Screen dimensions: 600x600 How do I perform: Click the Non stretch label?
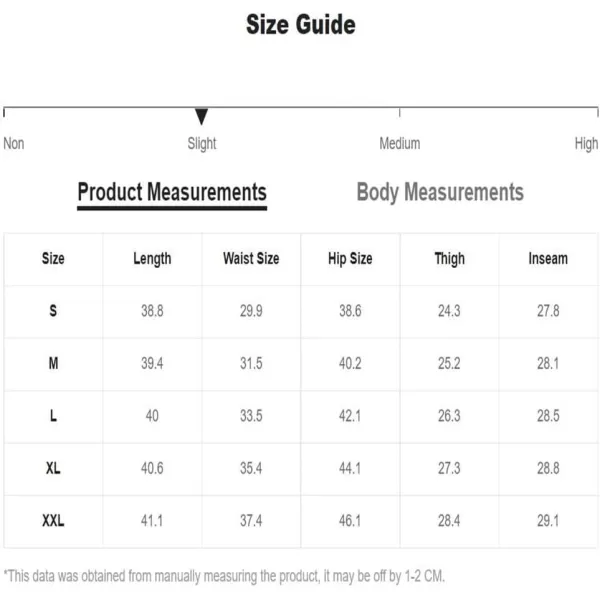pos(14,143)
